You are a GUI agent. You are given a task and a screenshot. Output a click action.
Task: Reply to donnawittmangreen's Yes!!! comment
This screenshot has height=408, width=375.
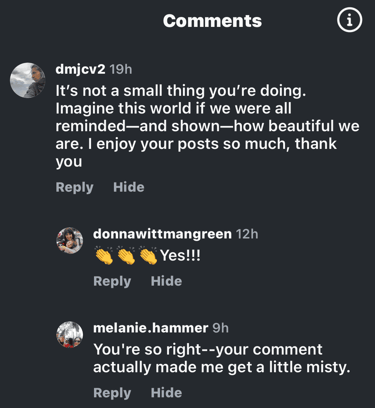(112, 281)
